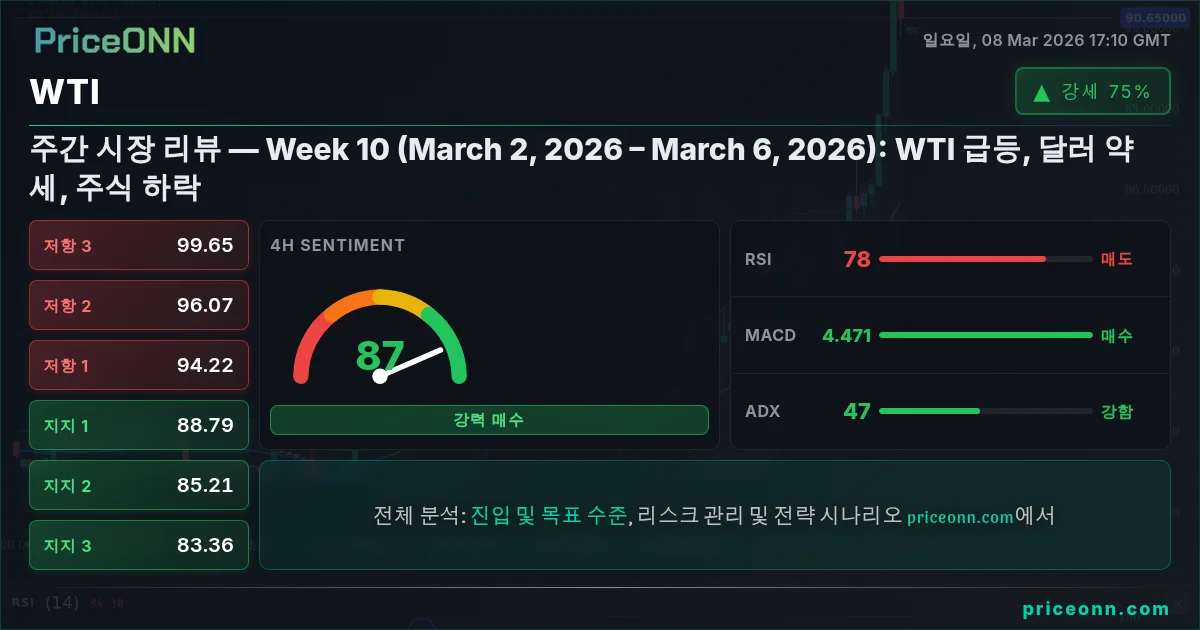Viewport: 1200px width, 630px height.
Task: Click the 저항 3 level 99.65
Action: (139, 245)
